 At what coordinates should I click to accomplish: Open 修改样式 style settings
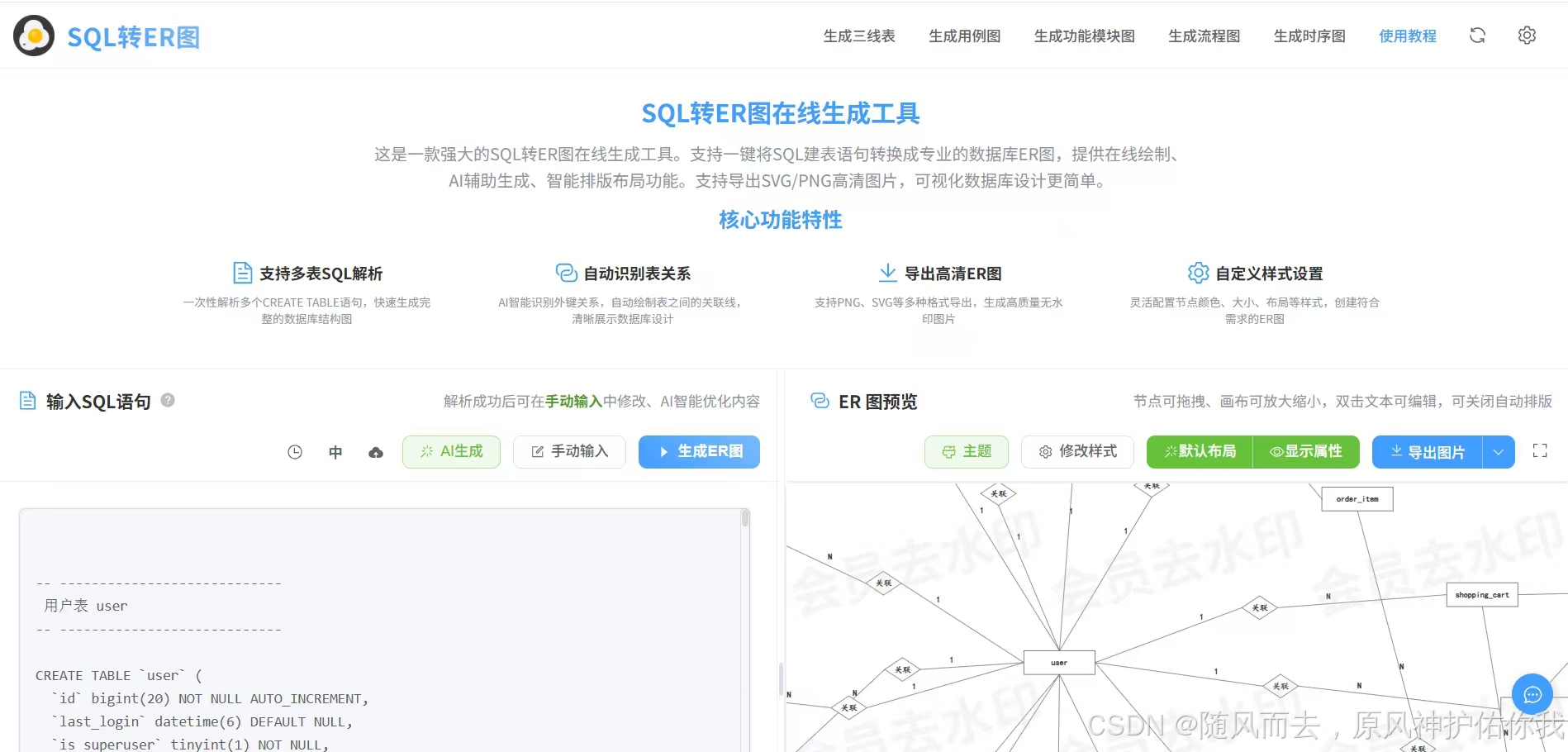pyautogui.click(x=1077, y=452)
